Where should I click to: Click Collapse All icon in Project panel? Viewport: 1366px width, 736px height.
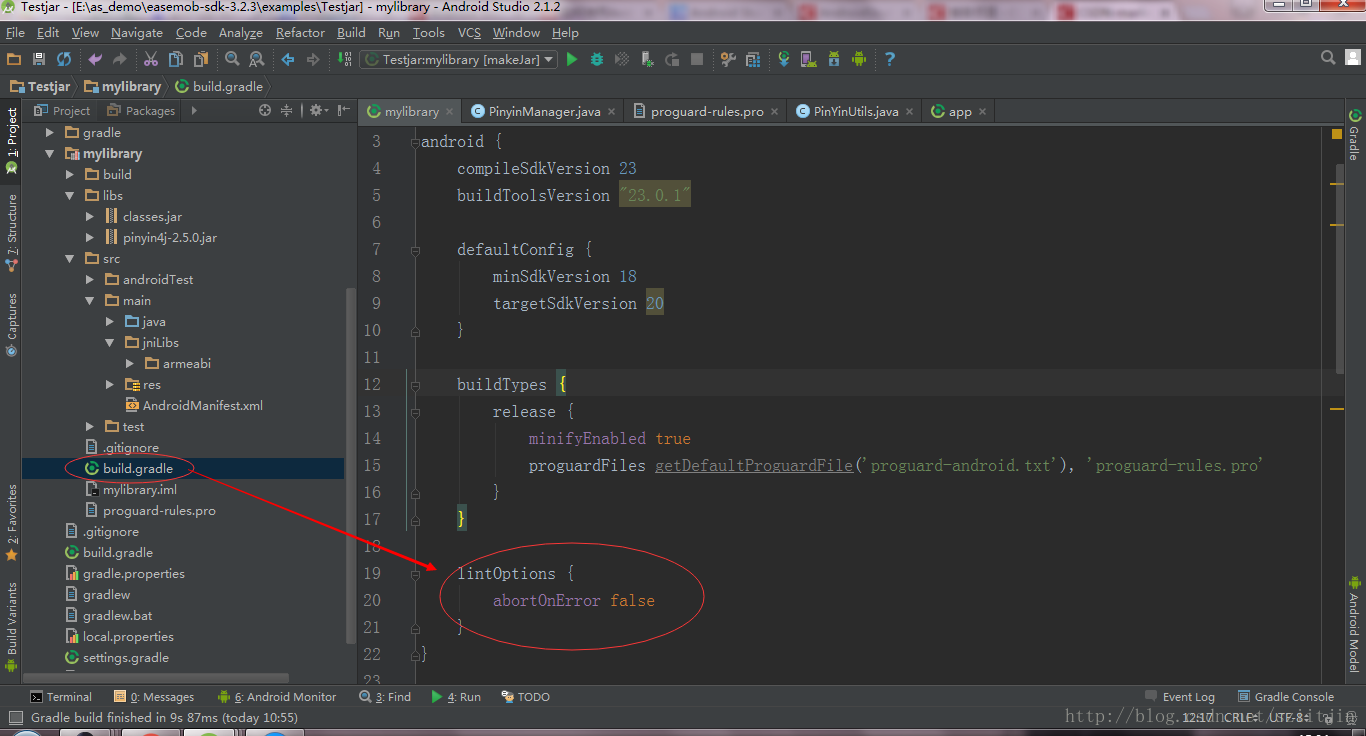tap(287, 110)
